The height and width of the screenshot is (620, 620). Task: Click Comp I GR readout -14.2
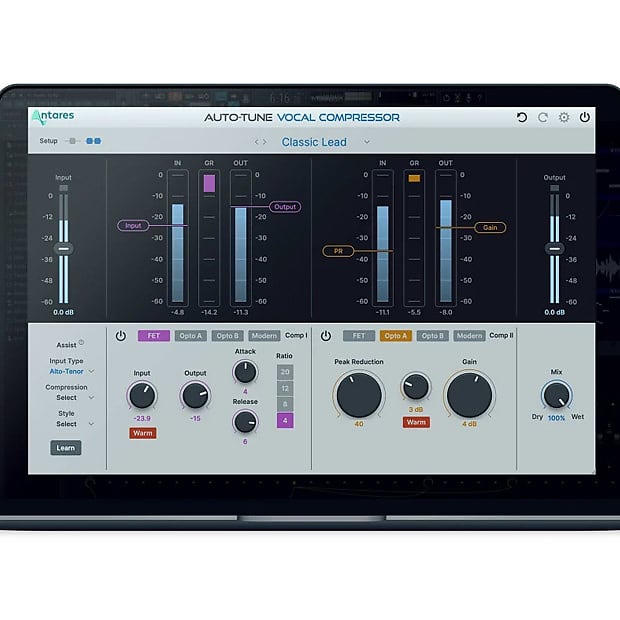pos(209,312)
